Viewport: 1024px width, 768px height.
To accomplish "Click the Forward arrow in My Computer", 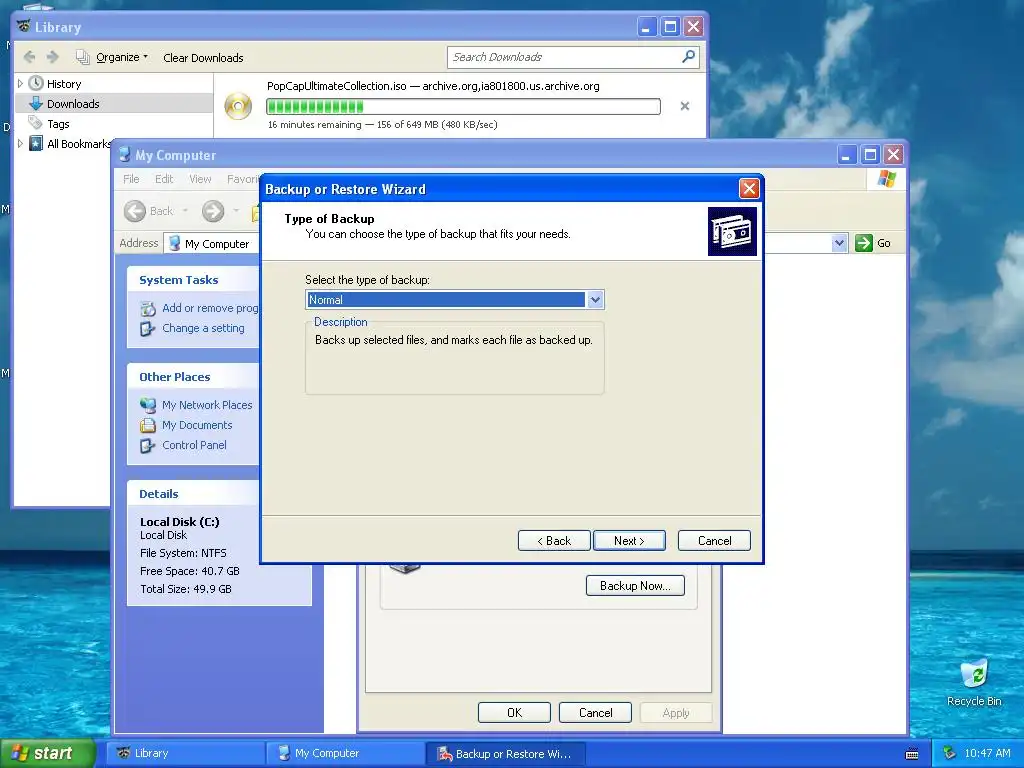I will pos(213,211).
